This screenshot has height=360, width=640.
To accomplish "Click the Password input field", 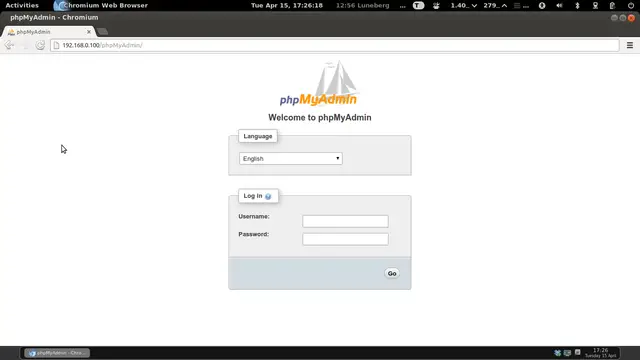I will (345, 239).
